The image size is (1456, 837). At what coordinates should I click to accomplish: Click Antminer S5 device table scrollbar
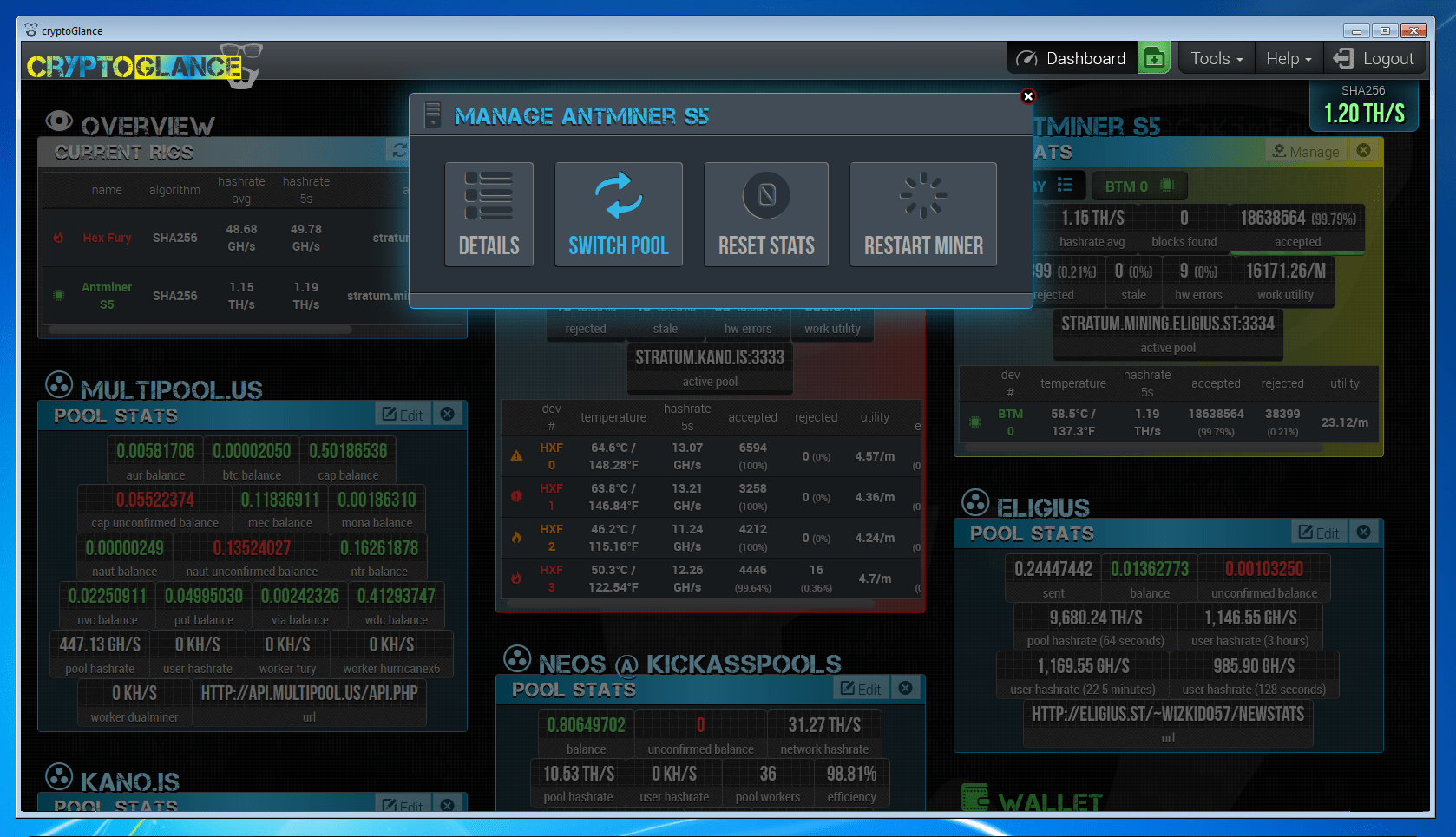click(1144, 448)
